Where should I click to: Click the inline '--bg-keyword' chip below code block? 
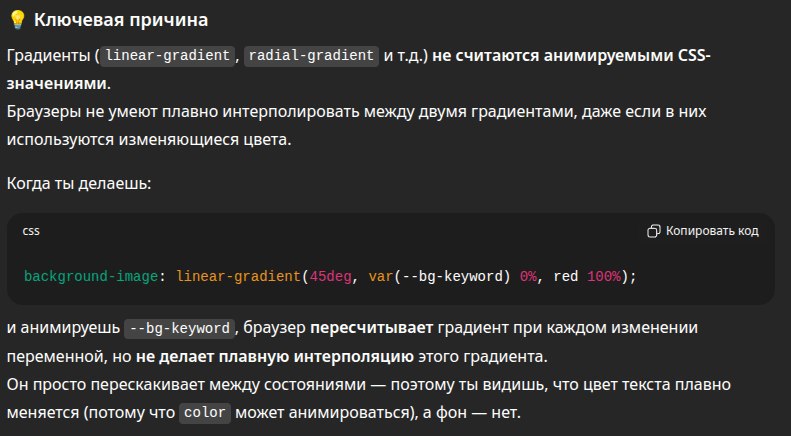180,329
